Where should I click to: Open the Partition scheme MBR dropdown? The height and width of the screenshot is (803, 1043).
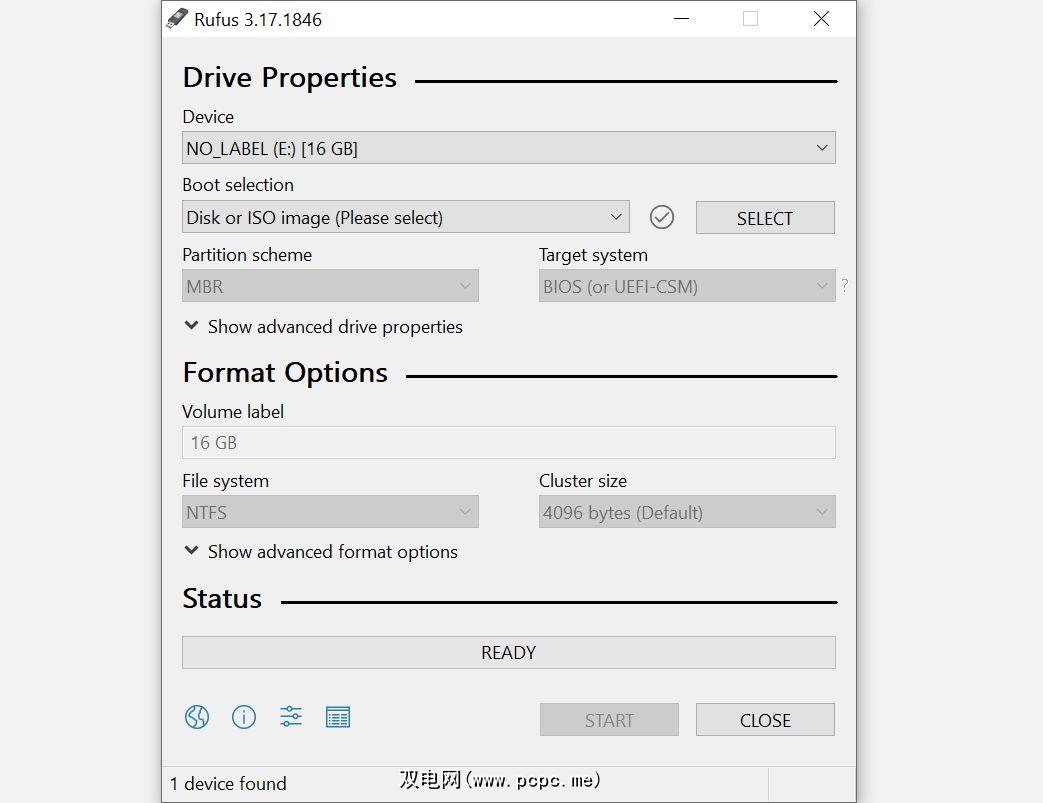[331, 285]
